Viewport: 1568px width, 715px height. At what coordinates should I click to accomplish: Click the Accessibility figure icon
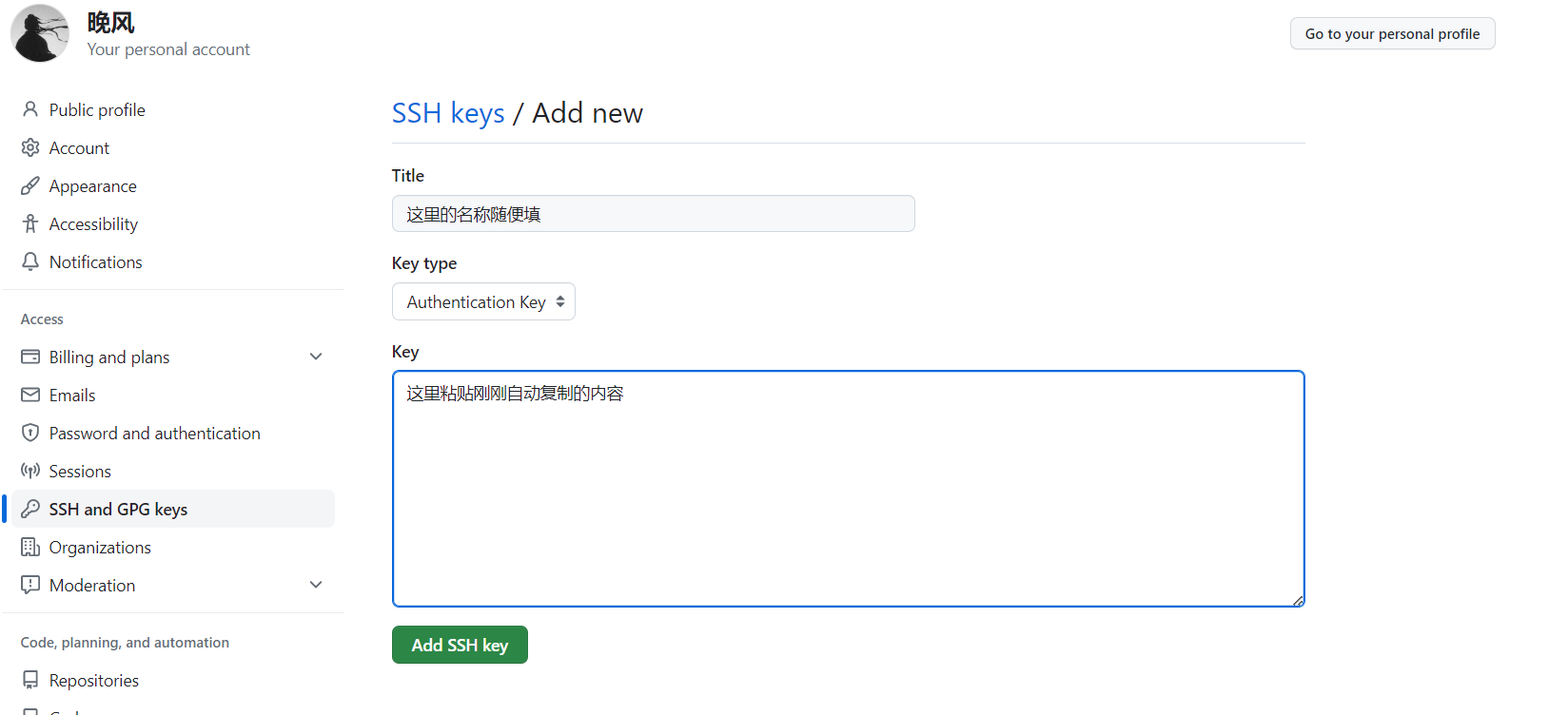pyautogui.click(x=30, y=223)
